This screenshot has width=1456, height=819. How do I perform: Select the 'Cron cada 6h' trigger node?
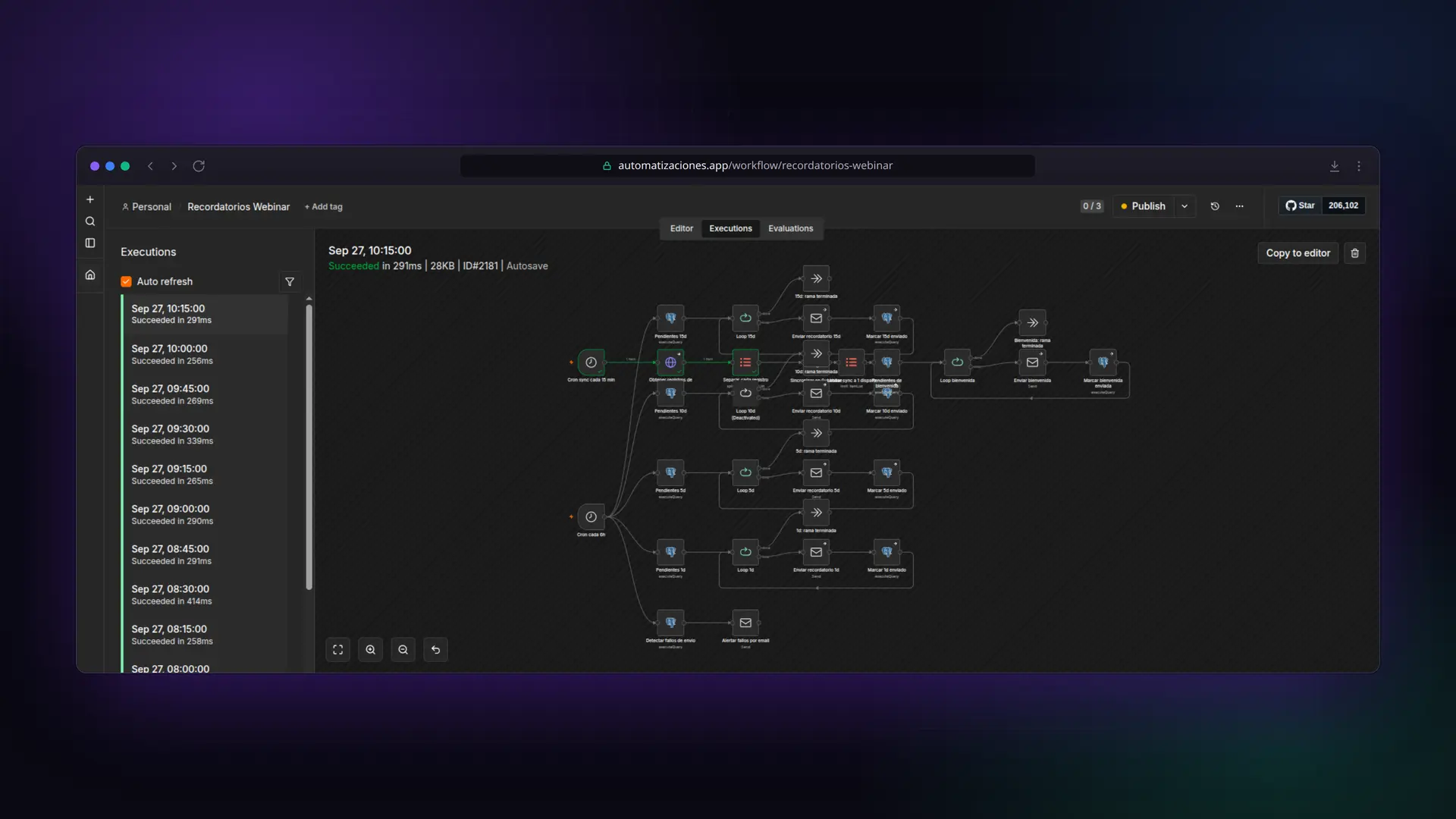click(591, 517)
